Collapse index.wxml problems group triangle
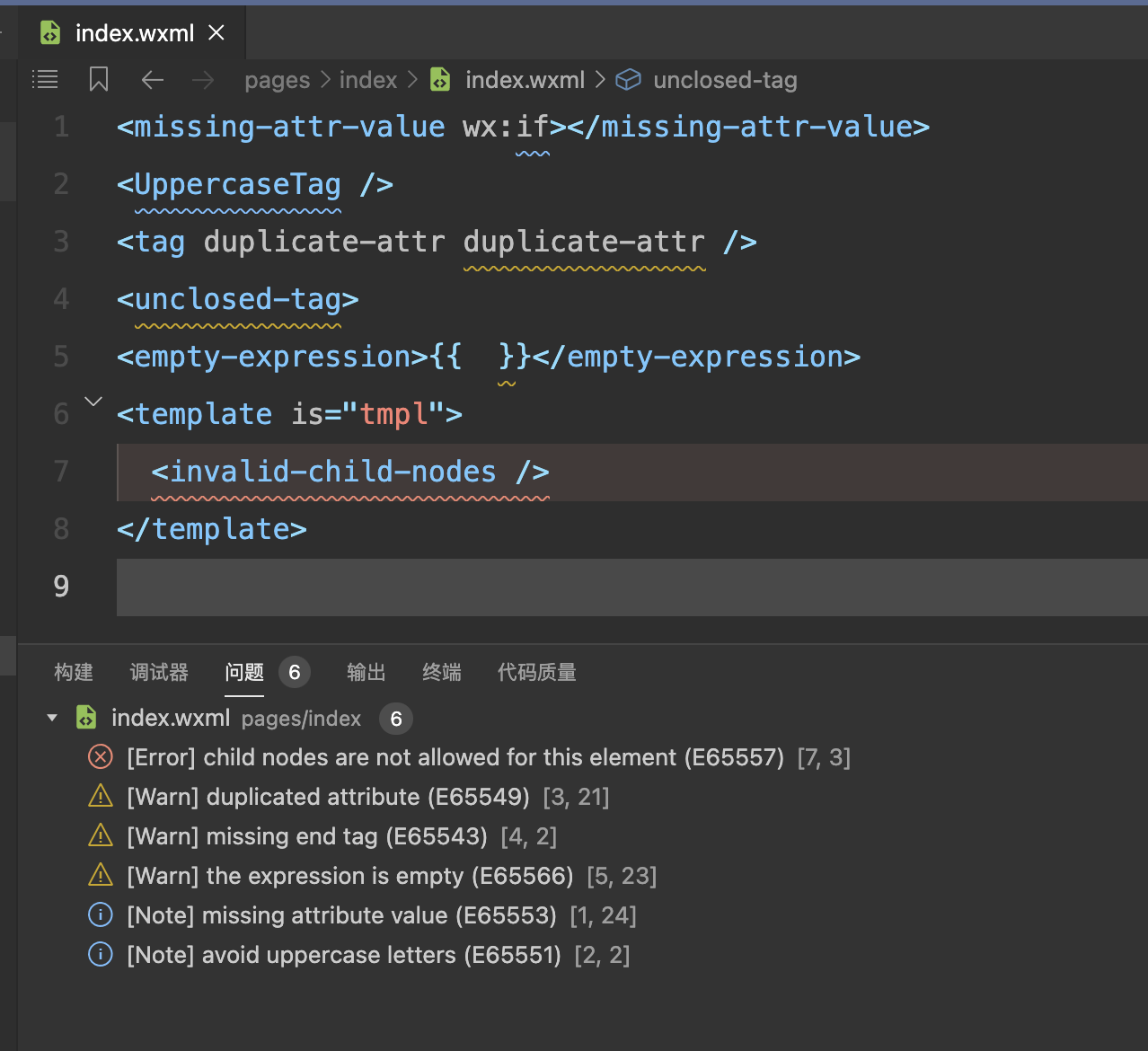1148x1051 pixels. click(52, 718)
